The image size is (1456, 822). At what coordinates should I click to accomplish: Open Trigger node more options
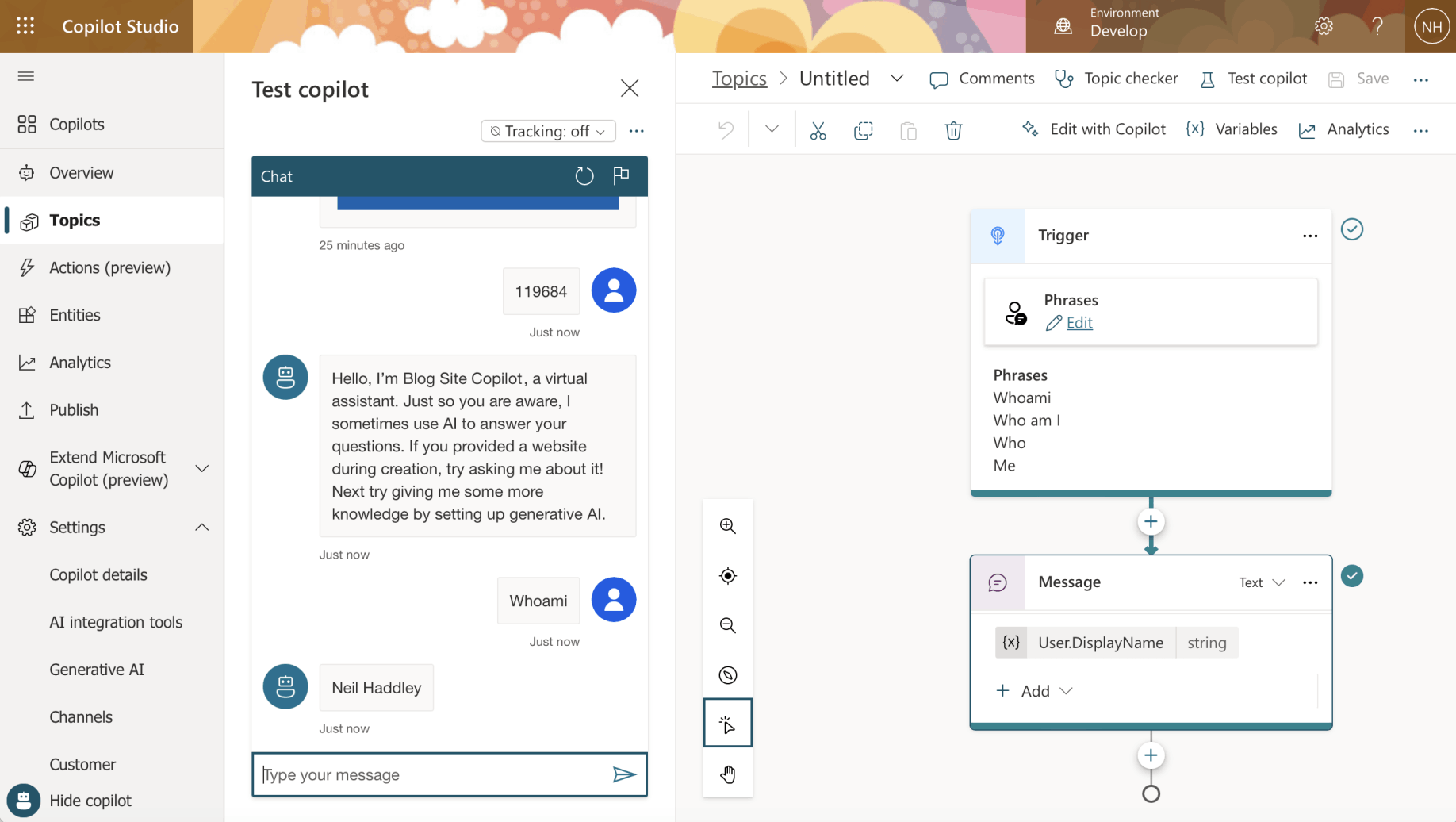click(x=1310, y=236)
